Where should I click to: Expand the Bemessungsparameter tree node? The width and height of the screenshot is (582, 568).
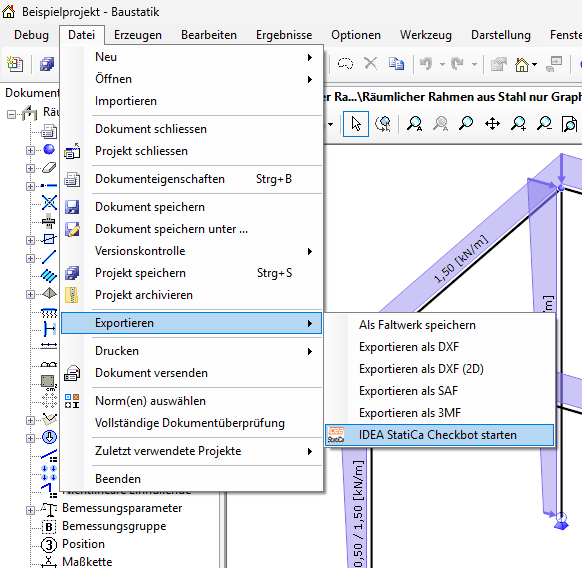30,510
